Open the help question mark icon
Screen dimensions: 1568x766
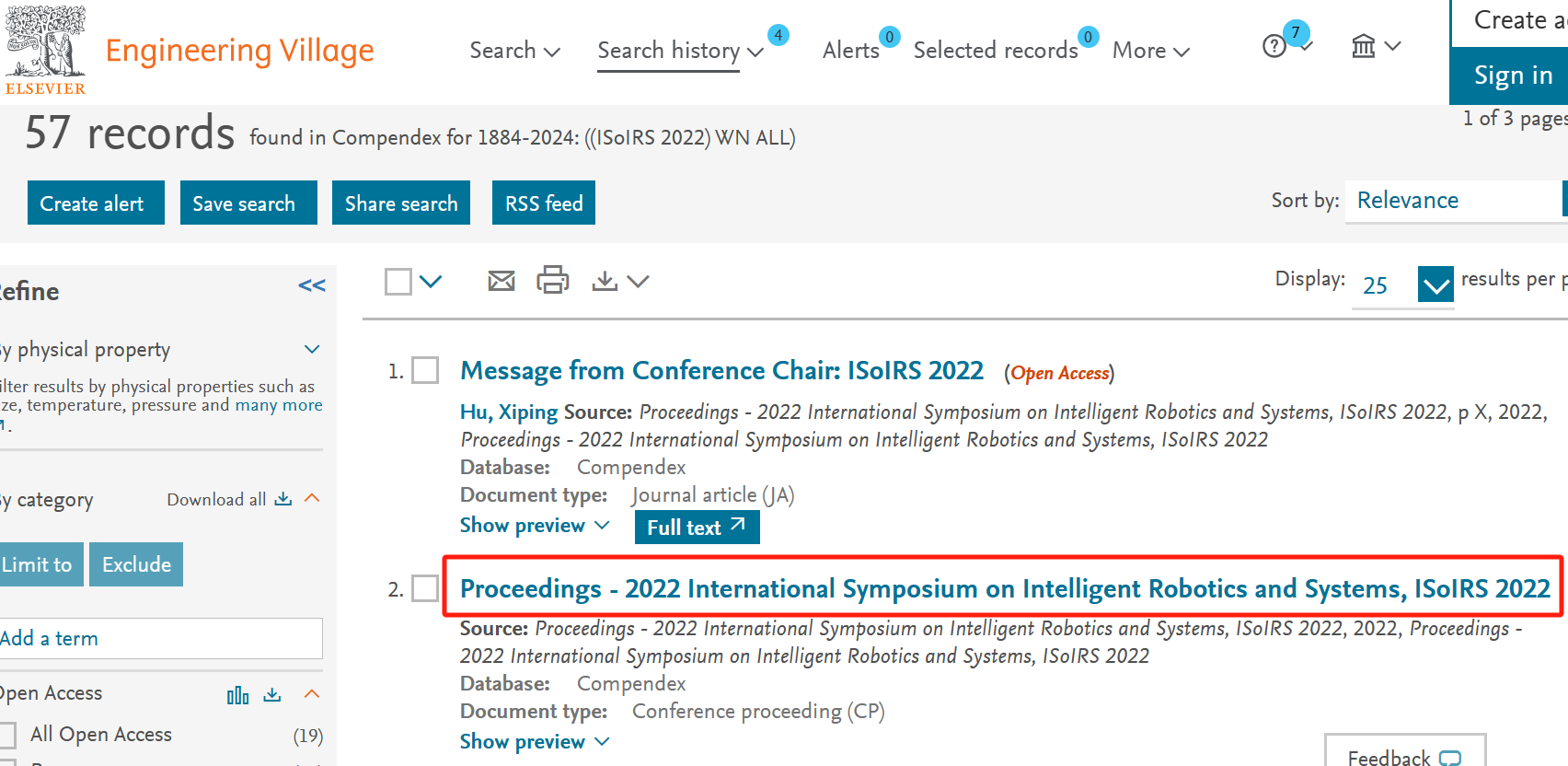click(1274, 46)
